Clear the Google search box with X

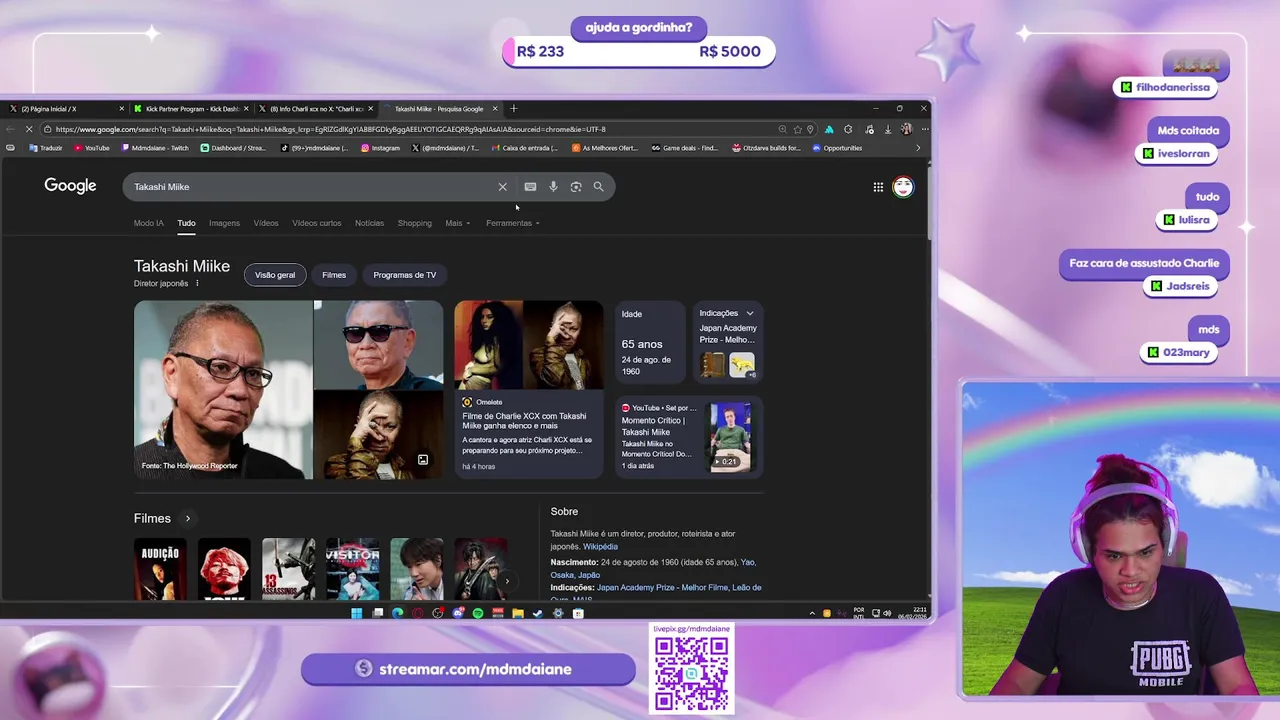pos(503,187)
